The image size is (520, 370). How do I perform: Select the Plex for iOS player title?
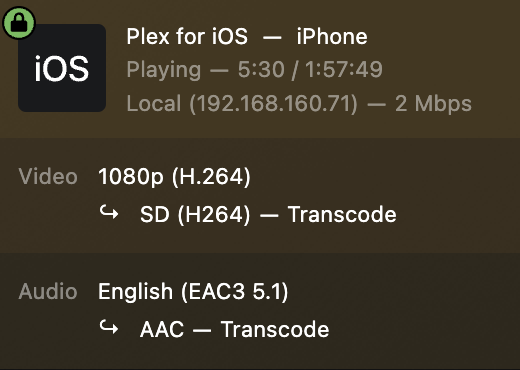(x=187, y=37)
